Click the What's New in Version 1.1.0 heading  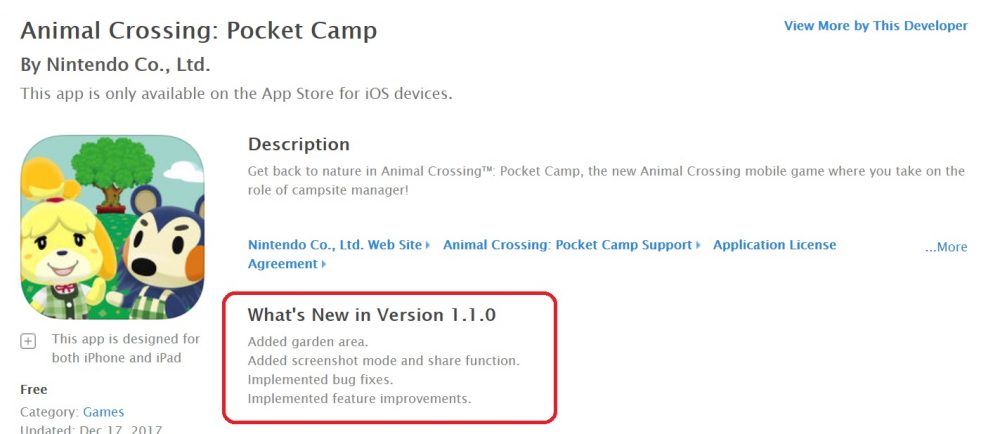click(x=372, y=315)
